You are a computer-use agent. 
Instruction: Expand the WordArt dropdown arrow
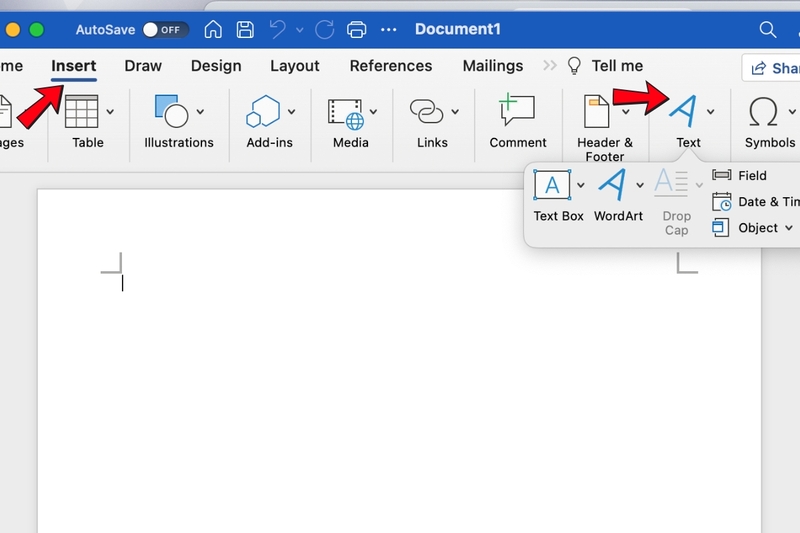coord(640,185)
